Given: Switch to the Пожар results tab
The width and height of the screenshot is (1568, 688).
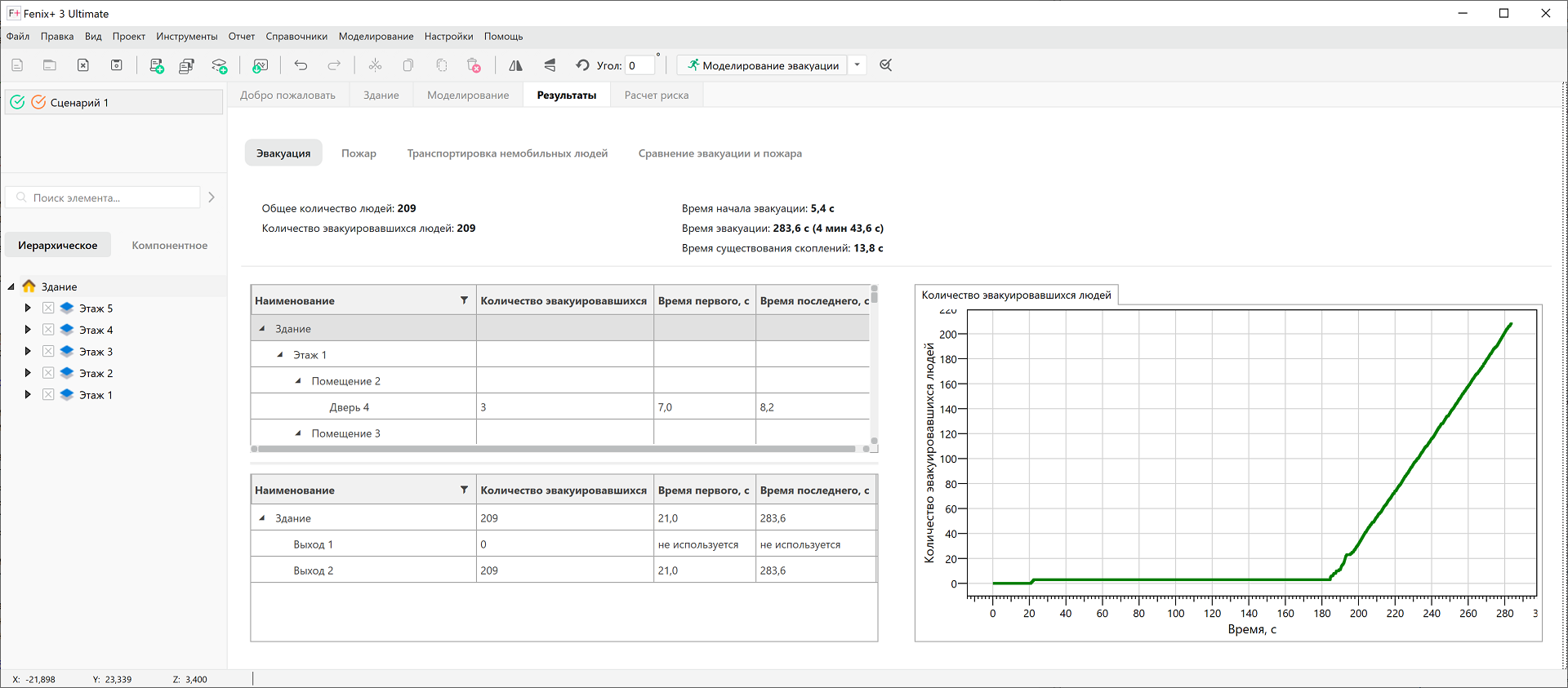Looking at the screenshot, I should [x=359, y=153].
